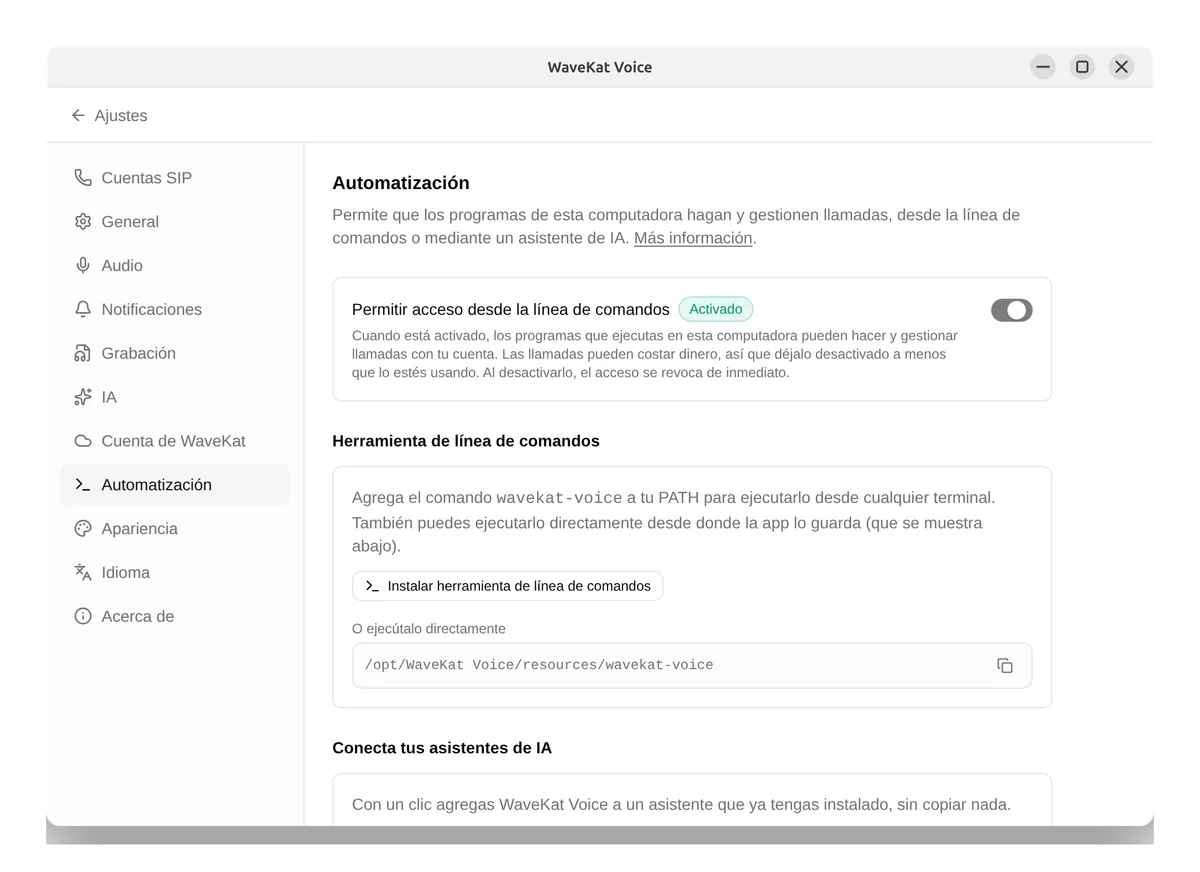Disable command line access toggle
Screen dimensions: 1200x872
1011,310
